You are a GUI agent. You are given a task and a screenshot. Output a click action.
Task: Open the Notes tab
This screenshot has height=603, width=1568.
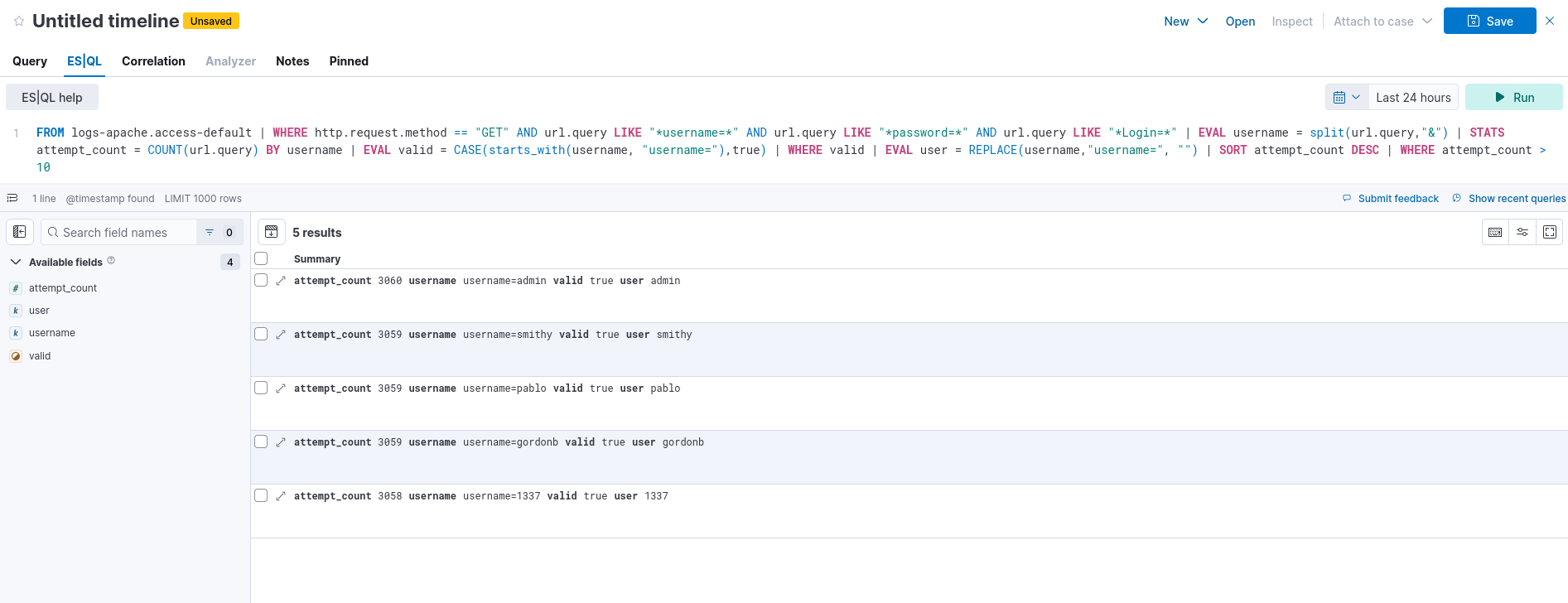(292, 61)
